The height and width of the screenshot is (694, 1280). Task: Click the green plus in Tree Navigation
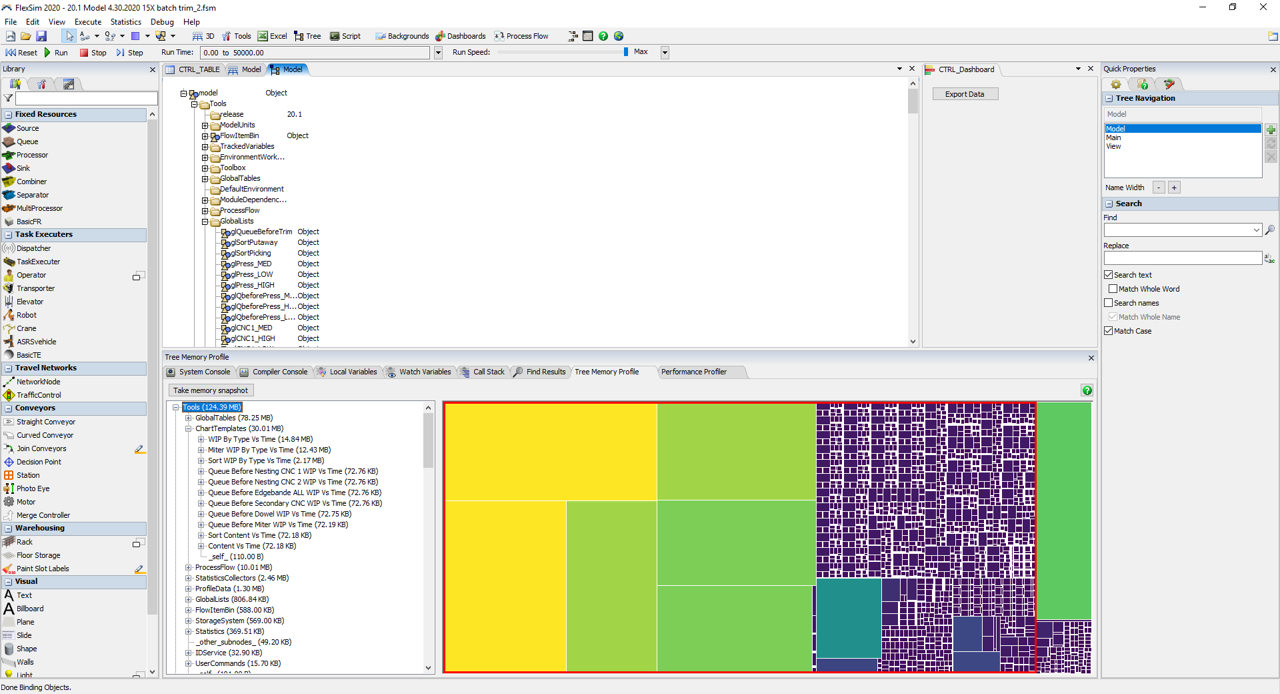pos(1271,130)
